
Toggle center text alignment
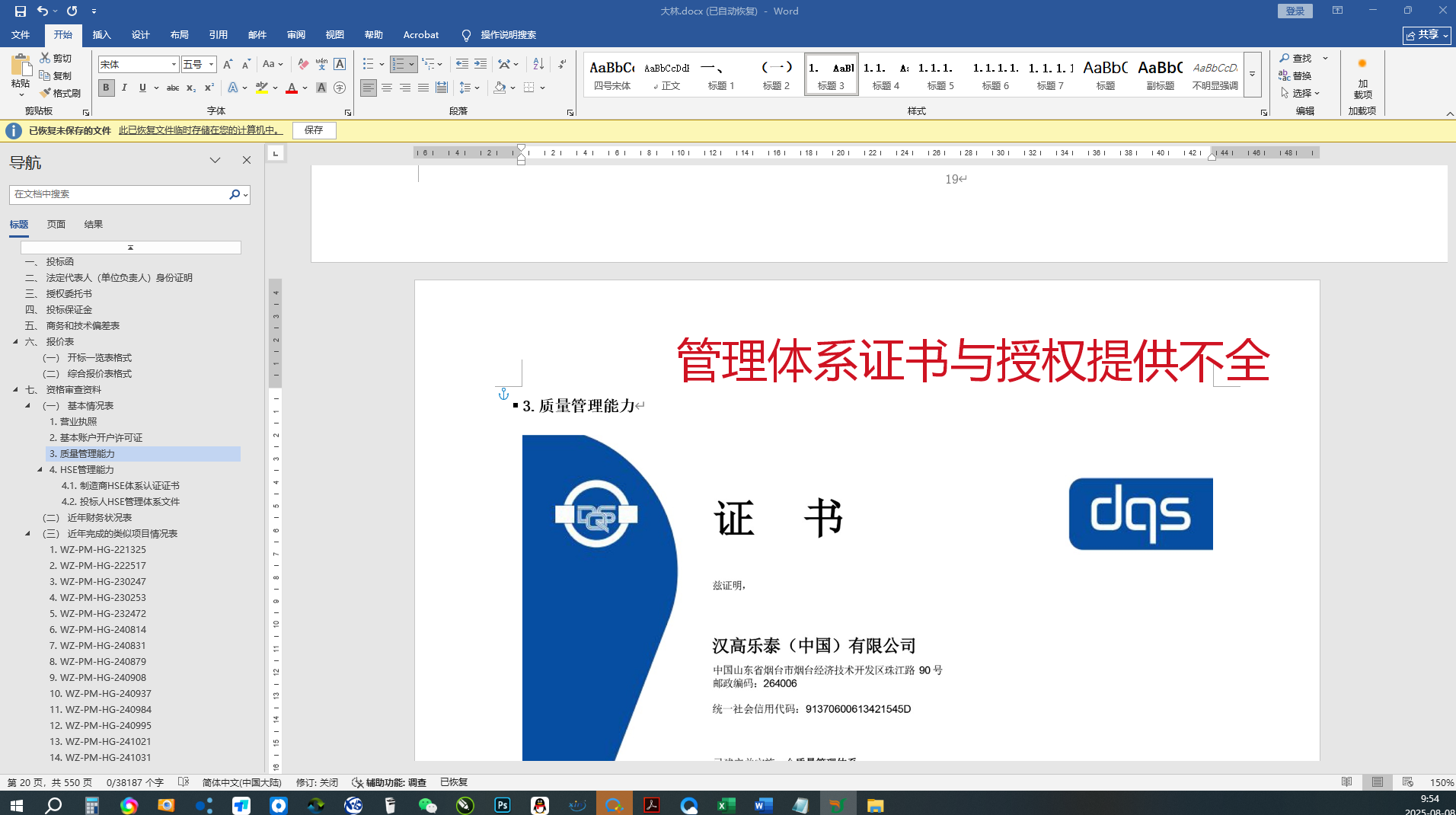coord(387,88)
